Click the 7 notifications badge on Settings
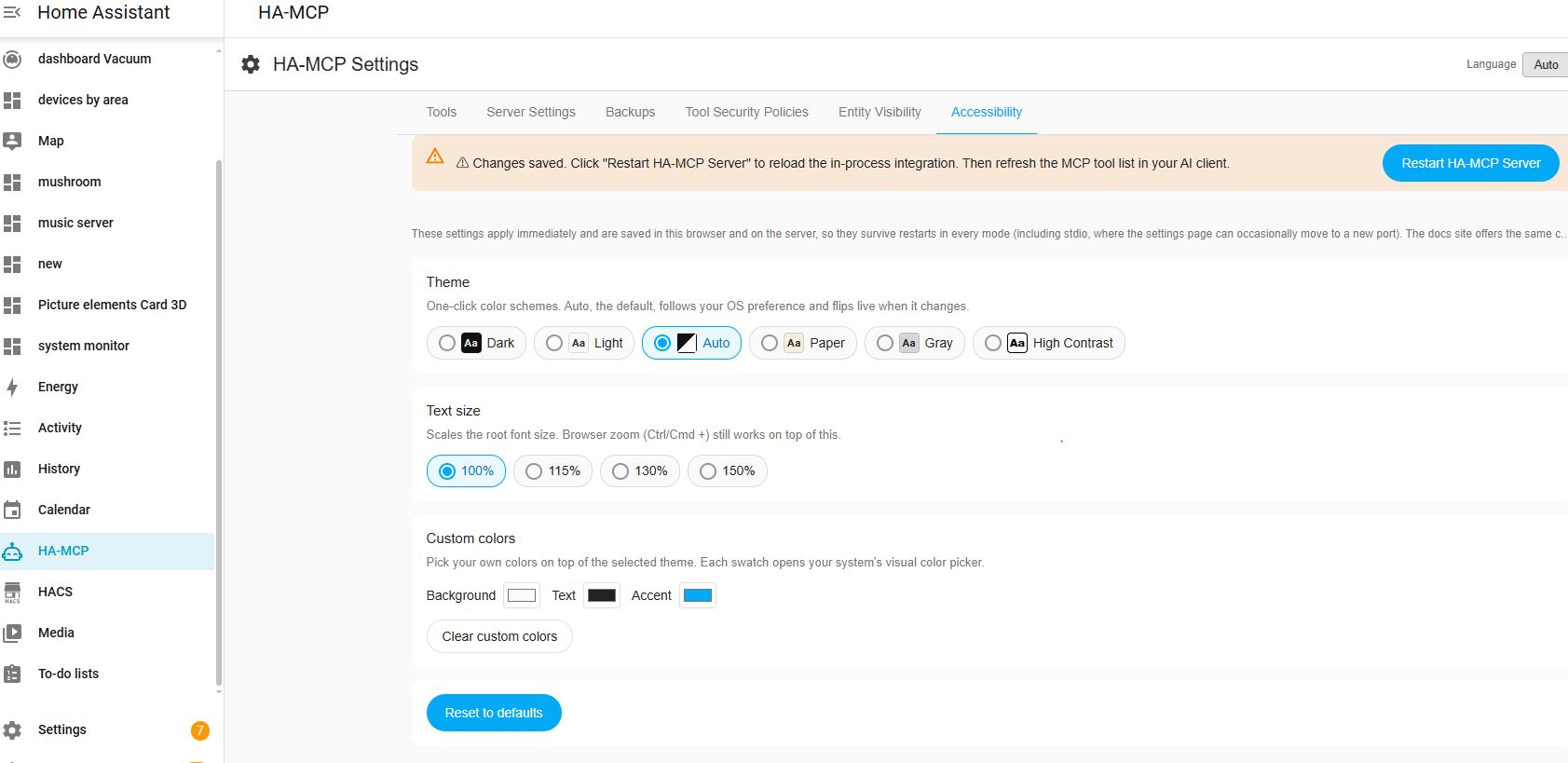This screenshot has height=763, width=1568. pos(199,730)
